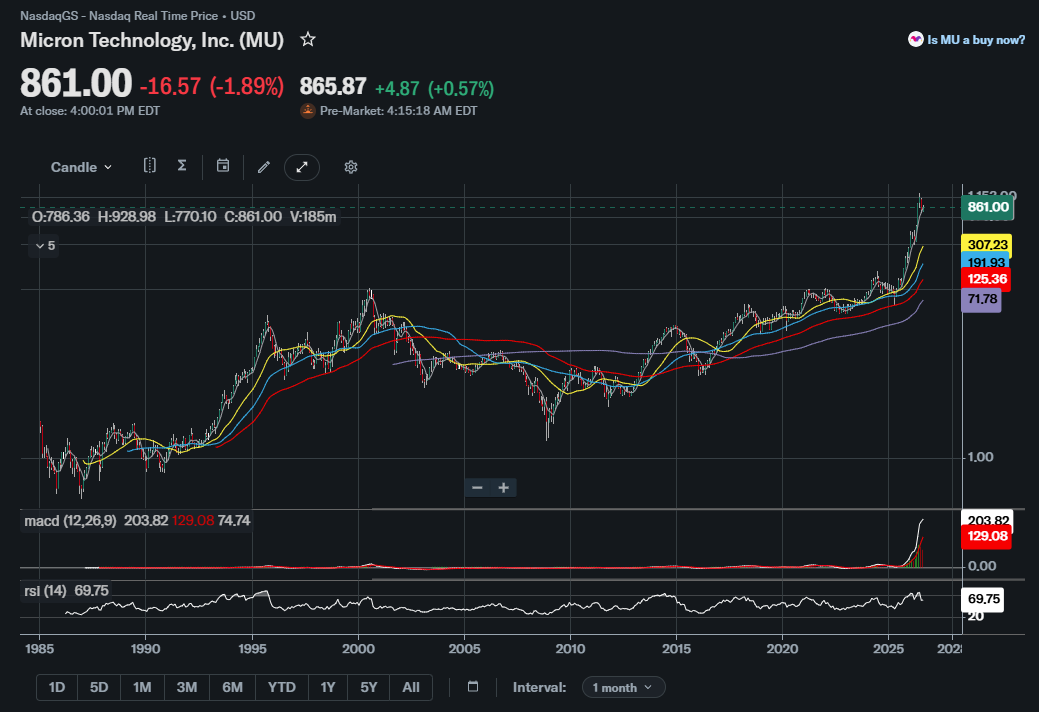Collapse the 5 indicators expander
This screenshot has width=1039, height=712.
coord(45,246)
